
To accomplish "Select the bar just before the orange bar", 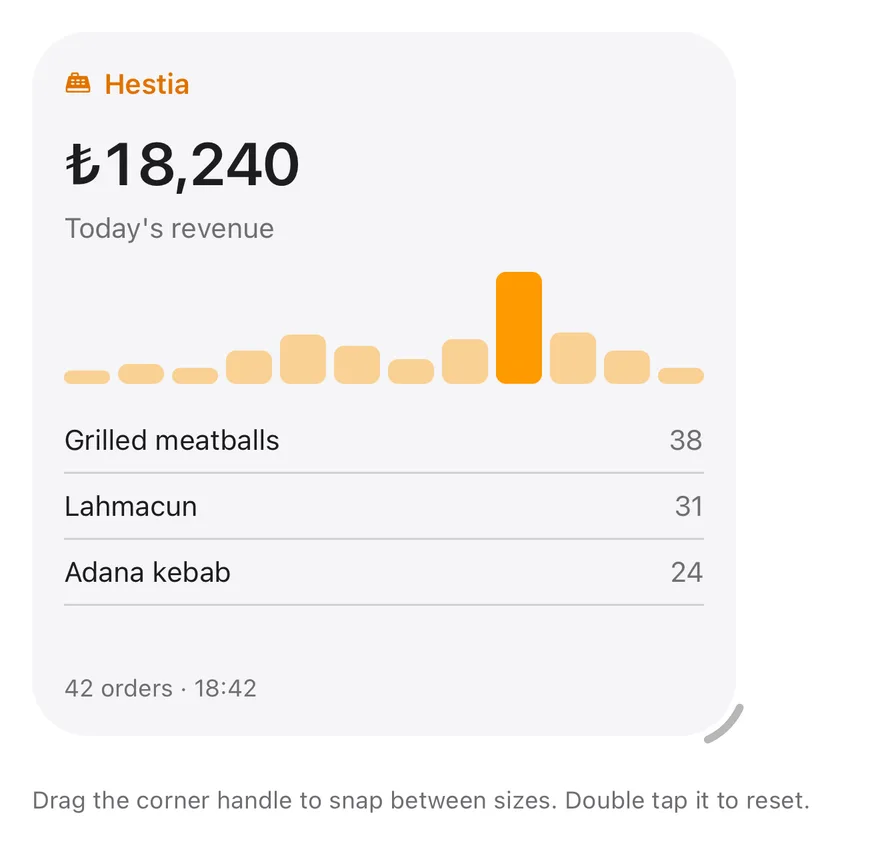I will pyautogui.click(x=465, y=361).
